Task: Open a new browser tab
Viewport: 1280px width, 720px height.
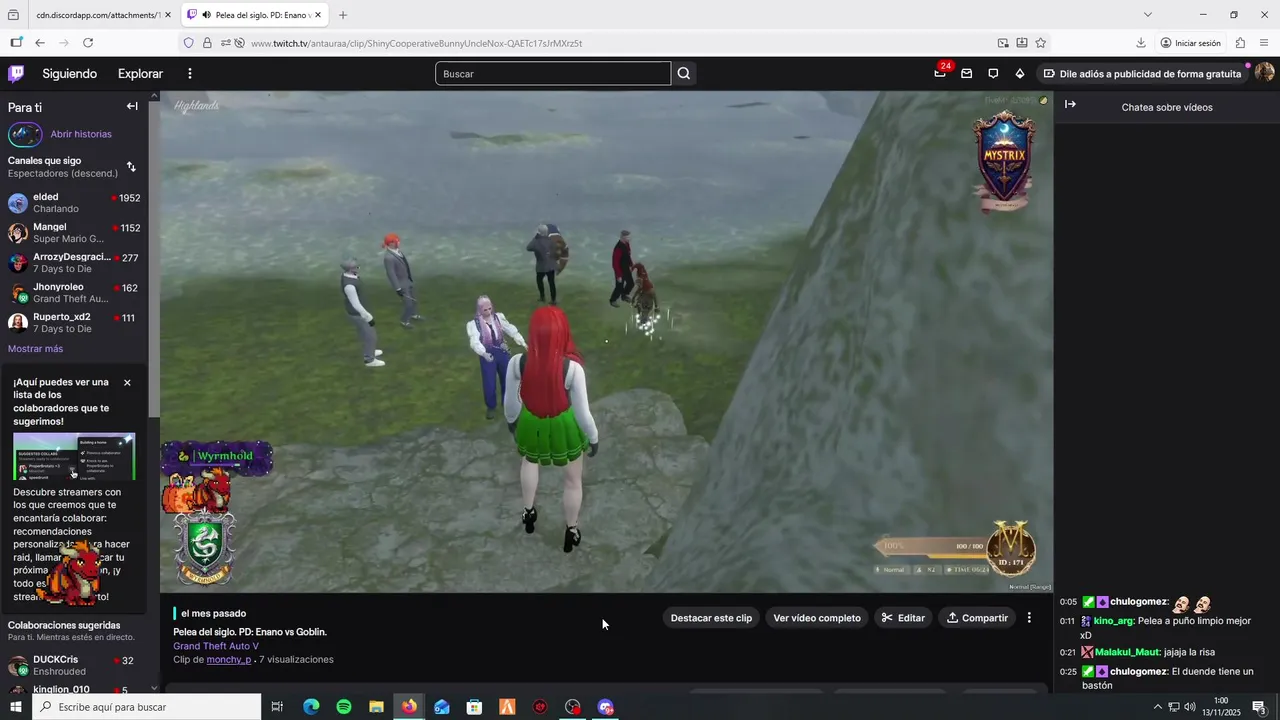Action: (343, 15)
